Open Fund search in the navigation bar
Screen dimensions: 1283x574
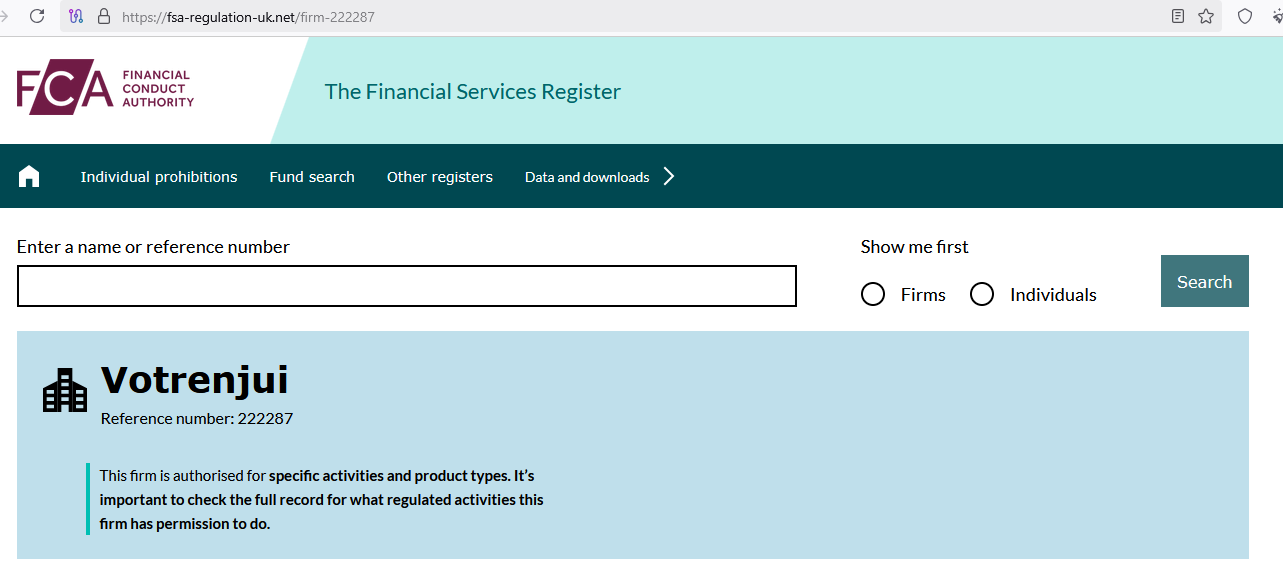point(312,177)
